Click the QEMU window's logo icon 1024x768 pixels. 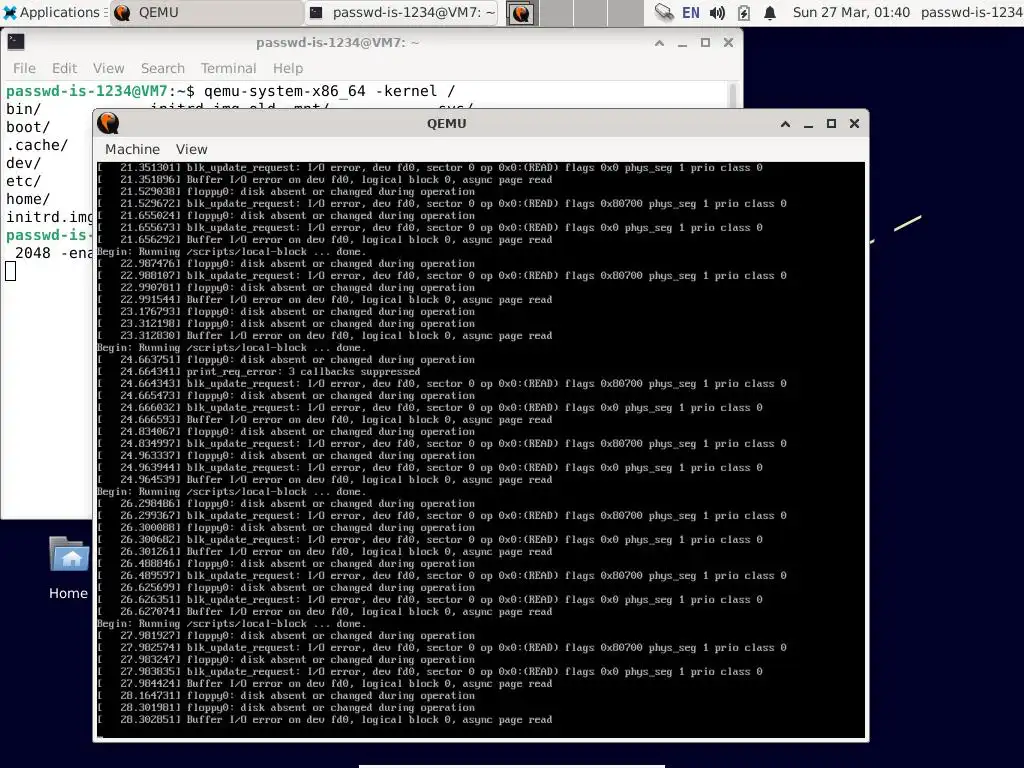[x=108, y=123]
